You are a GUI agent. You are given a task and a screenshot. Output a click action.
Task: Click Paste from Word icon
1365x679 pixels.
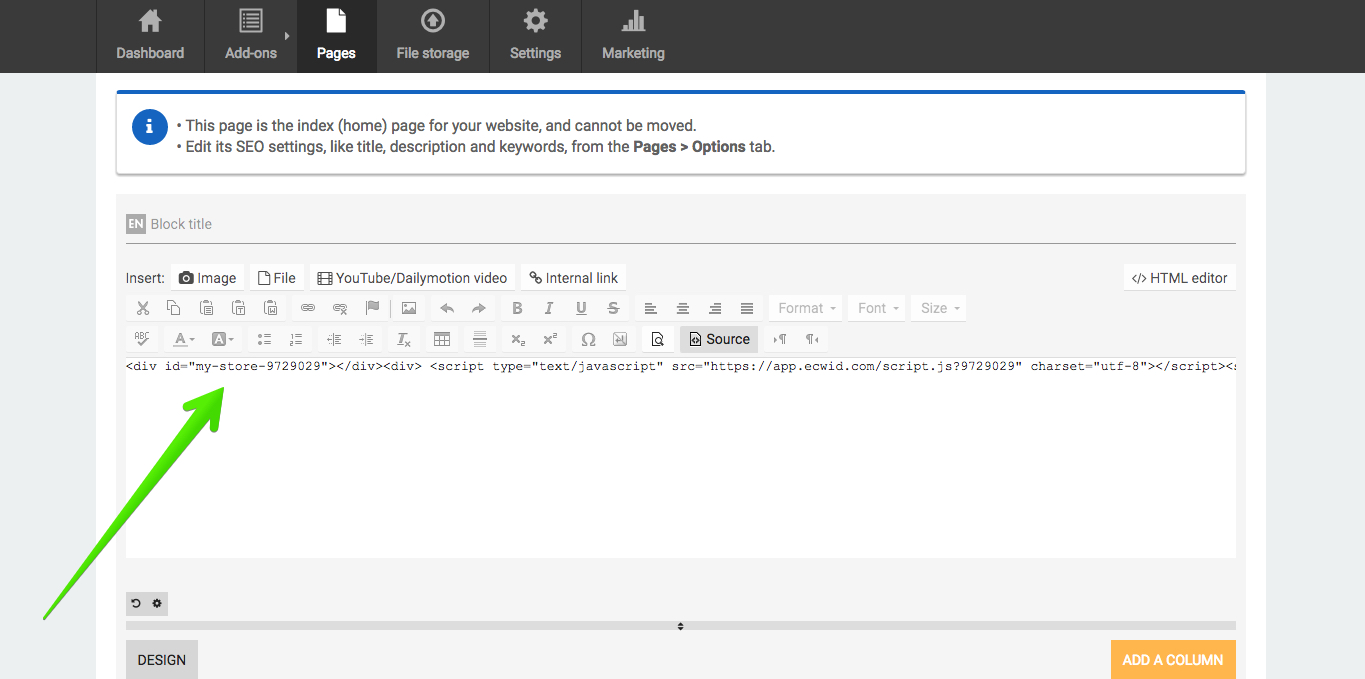point(270,308)
